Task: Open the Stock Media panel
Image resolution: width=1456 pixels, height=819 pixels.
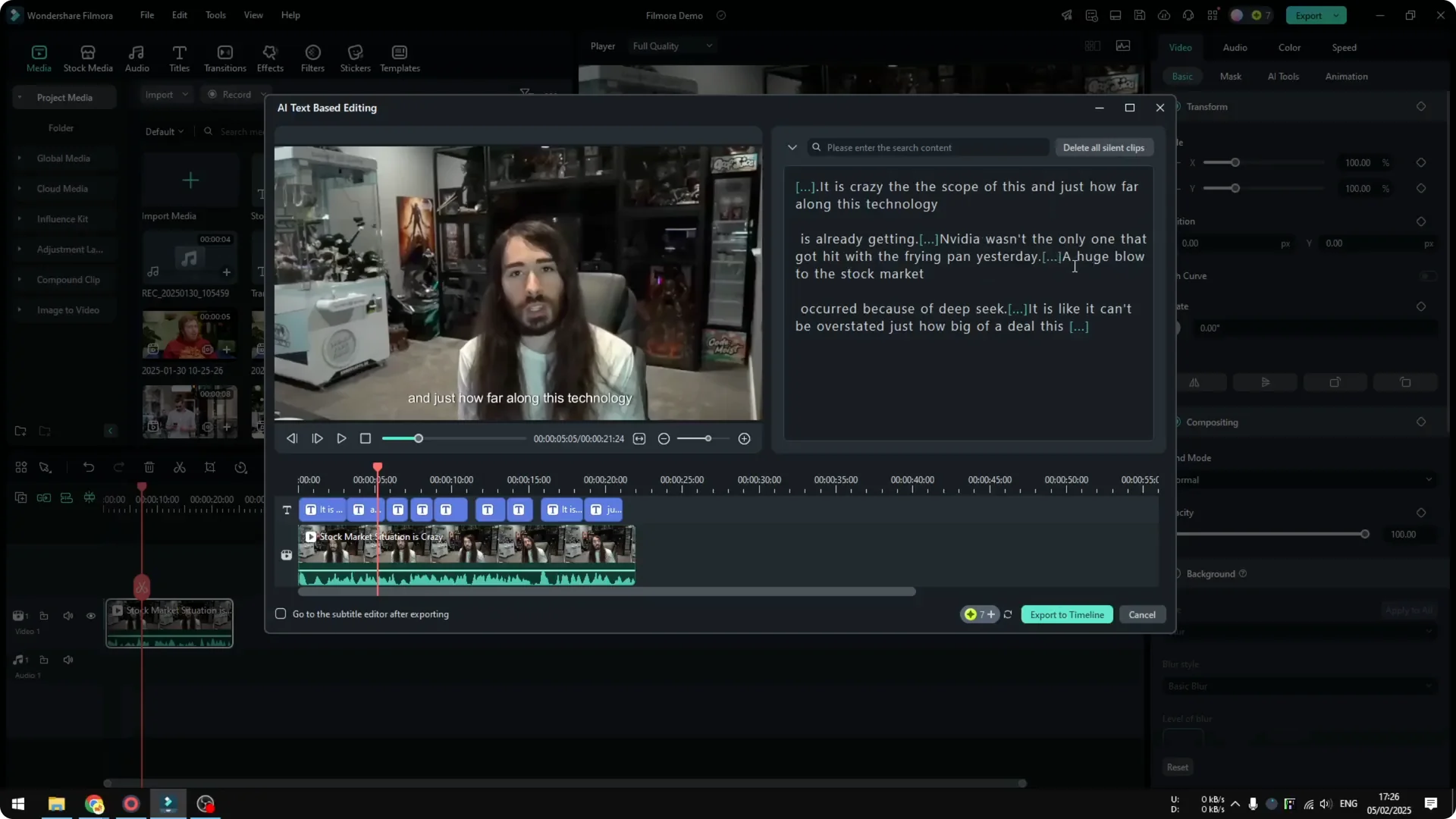Action: coord(86,58)
